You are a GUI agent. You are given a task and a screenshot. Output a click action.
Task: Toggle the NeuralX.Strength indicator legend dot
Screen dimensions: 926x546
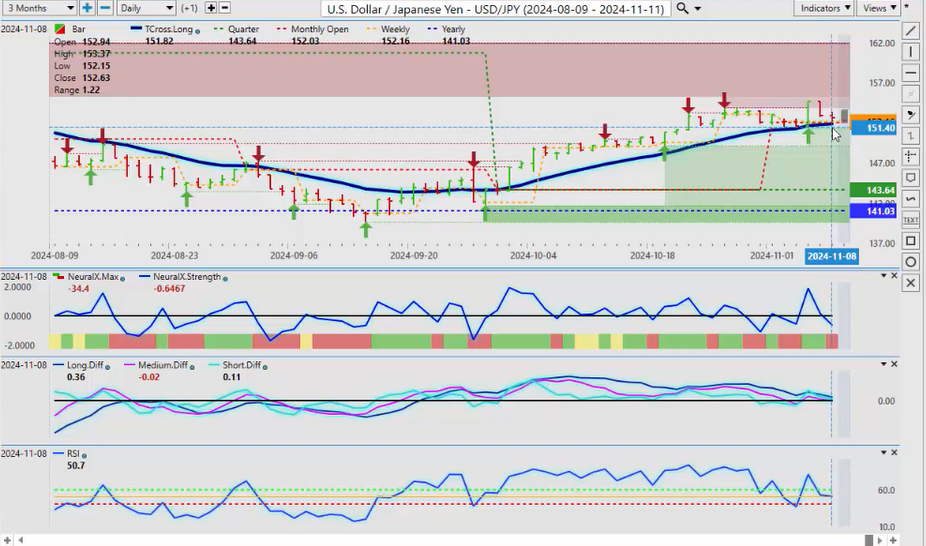coord(226,279)
